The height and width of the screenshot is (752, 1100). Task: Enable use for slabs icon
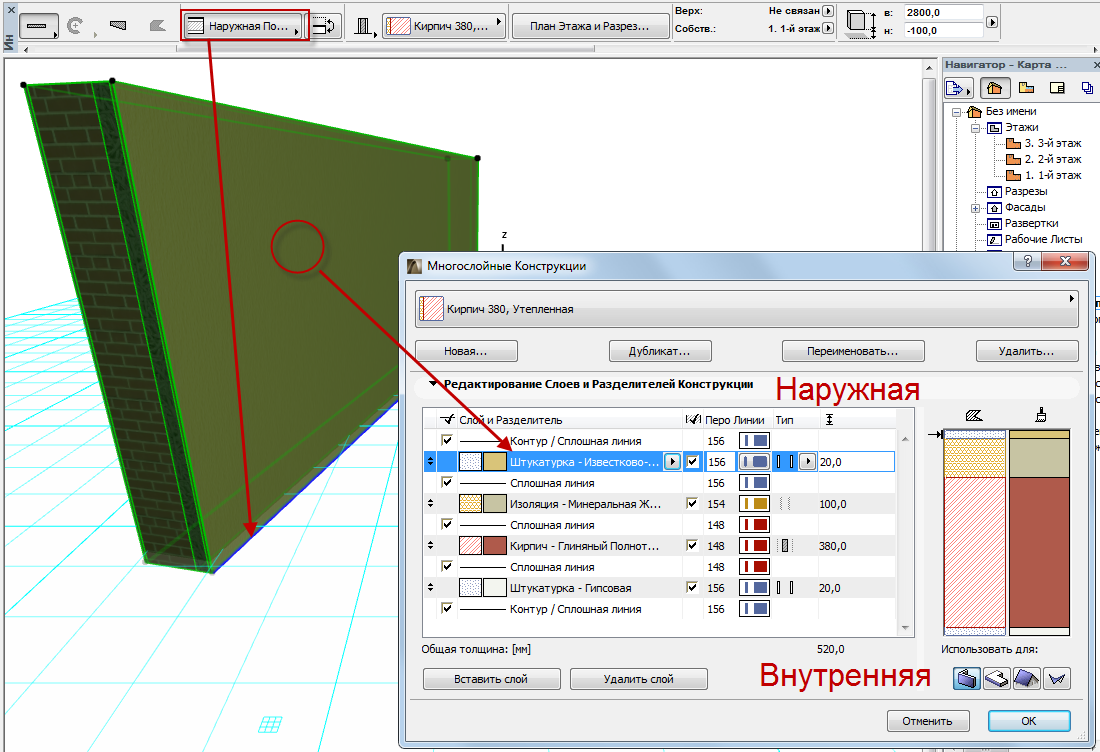pyautogui.click(x=997, y=678)
